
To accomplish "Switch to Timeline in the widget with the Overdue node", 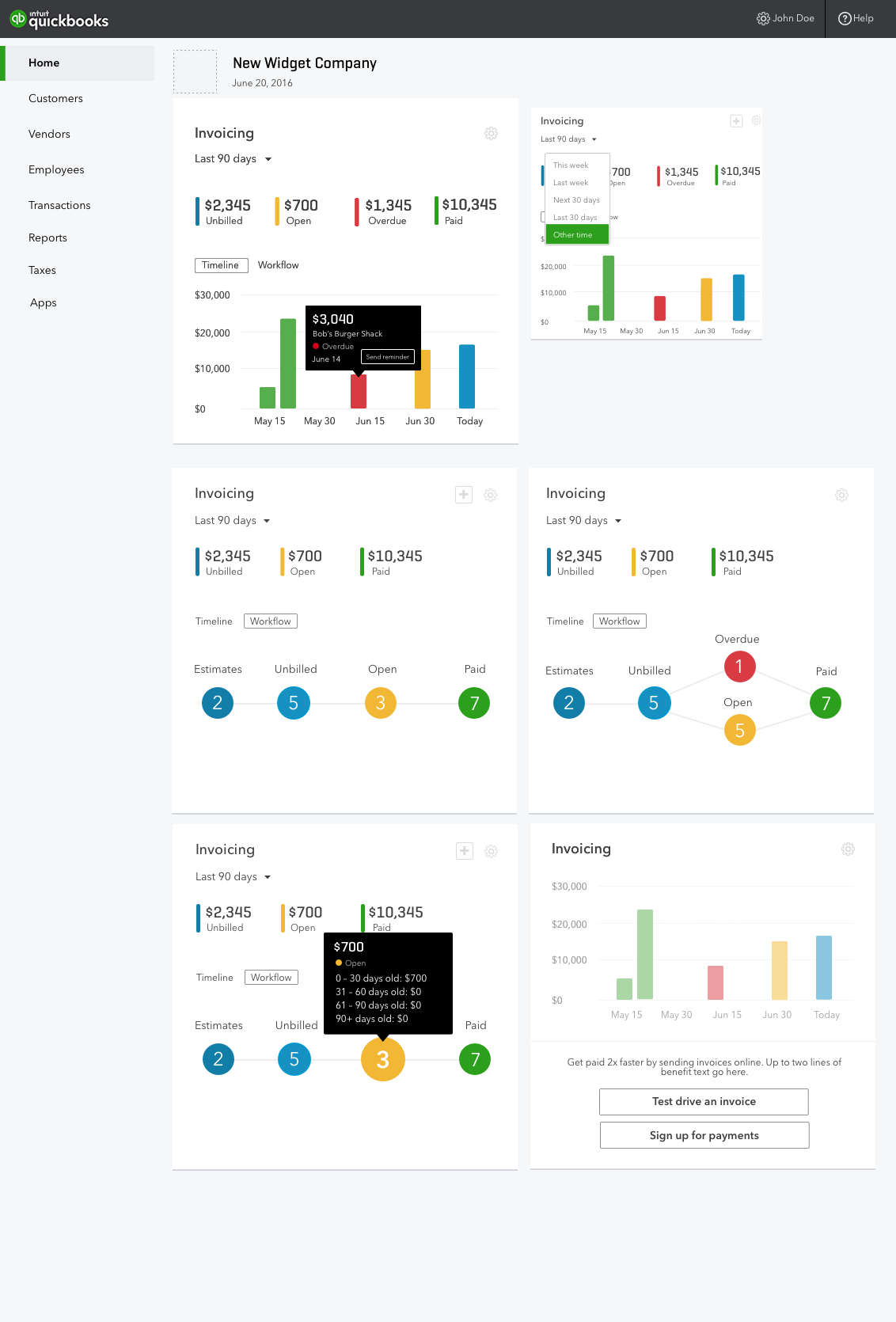I will (565, 621).
